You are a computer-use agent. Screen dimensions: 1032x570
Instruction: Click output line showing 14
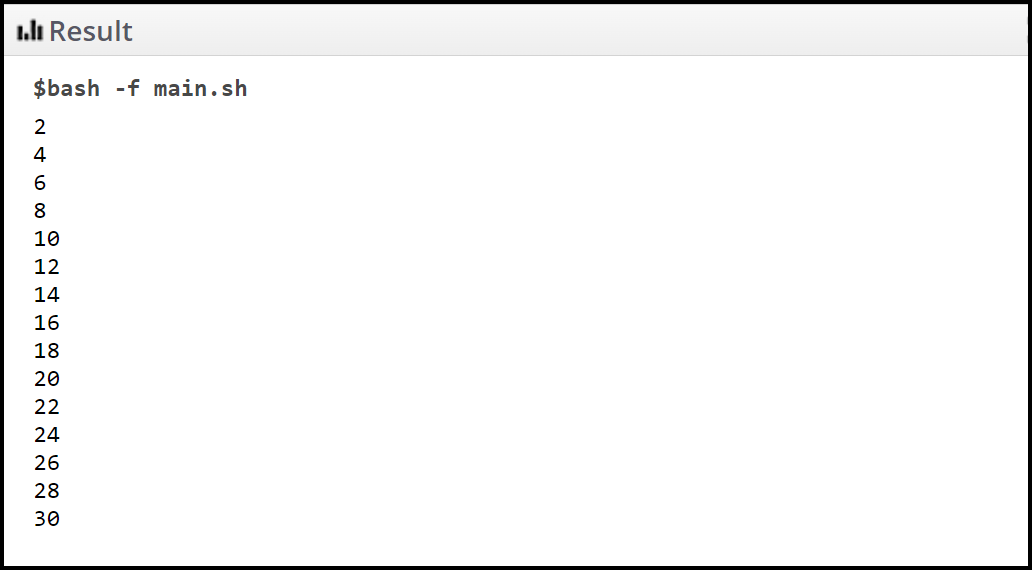click(47, 294)
